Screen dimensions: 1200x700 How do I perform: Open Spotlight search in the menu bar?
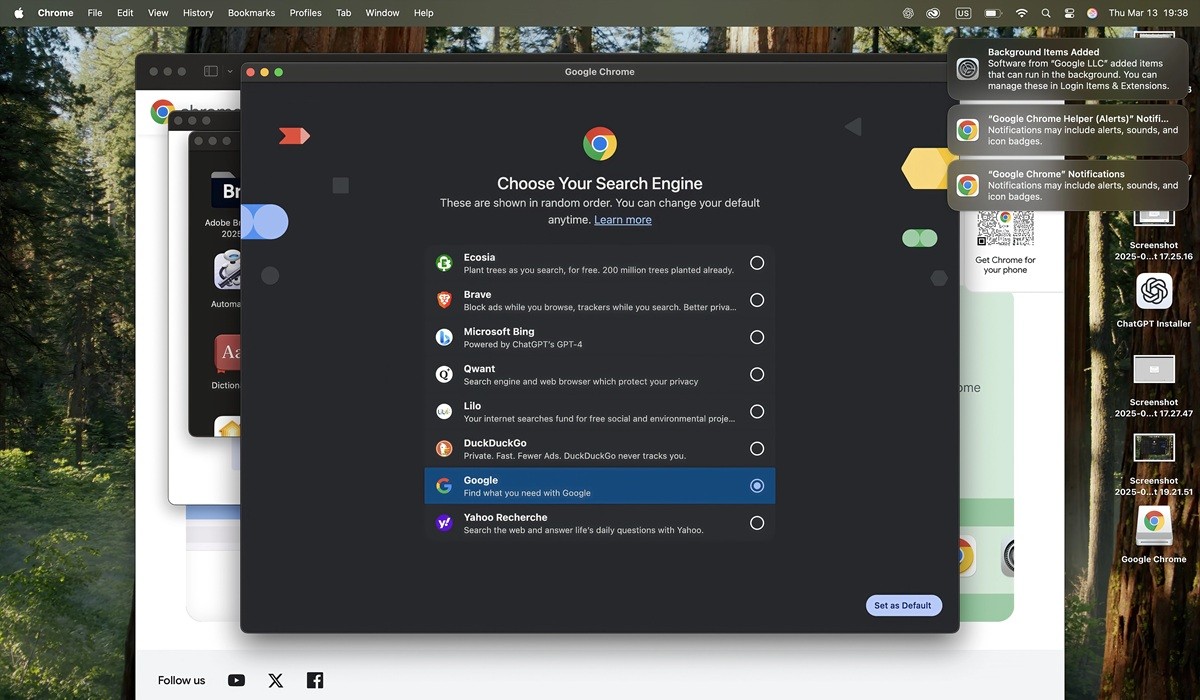(1046, 13)
